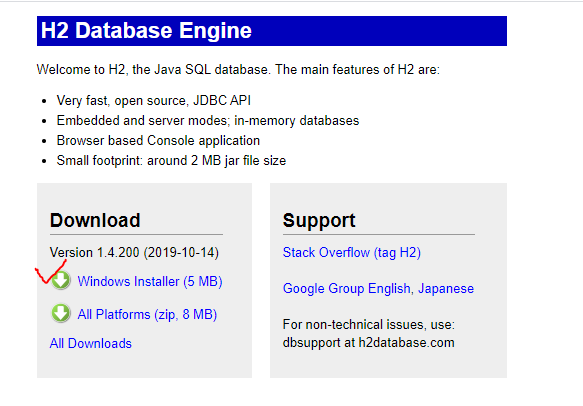The height and width of the screenshot is (406, 583).
Task: Click the 'Browser based Console application' bullet
Action: (x=158, y=141)
